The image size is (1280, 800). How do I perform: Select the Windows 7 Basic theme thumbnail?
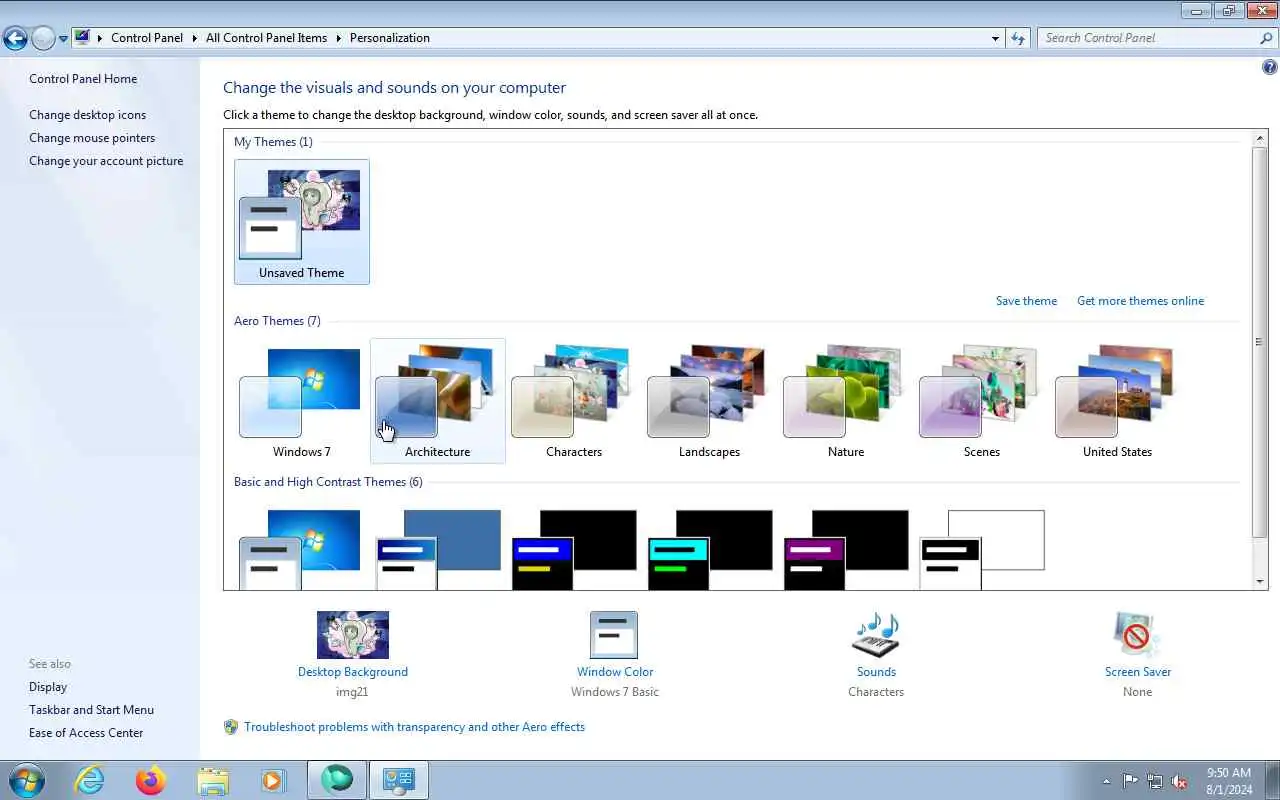pyautogui.click(x=300, y=549)
